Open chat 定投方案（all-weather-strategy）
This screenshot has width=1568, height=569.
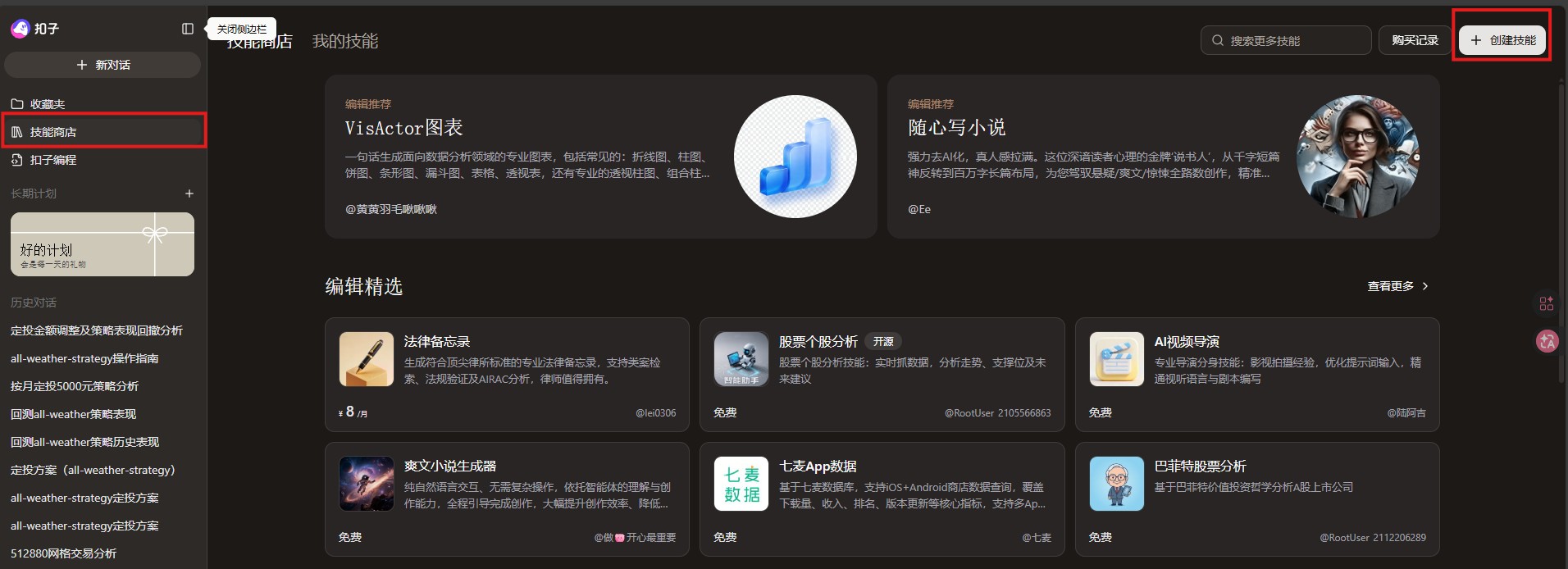click(93, 470)
